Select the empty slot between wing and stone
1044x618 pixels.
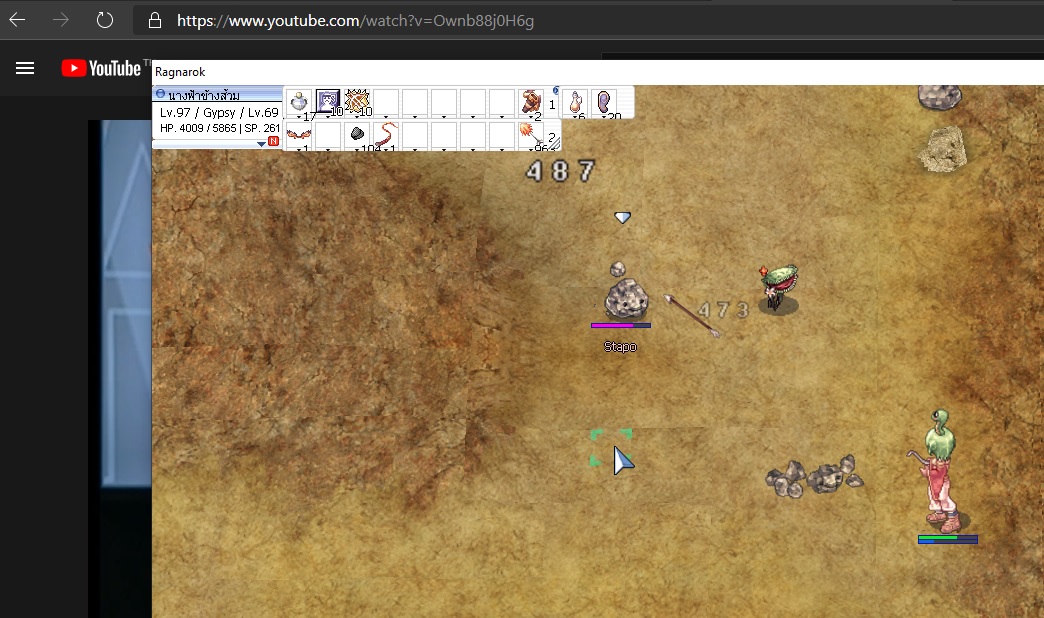coord(328,135)
